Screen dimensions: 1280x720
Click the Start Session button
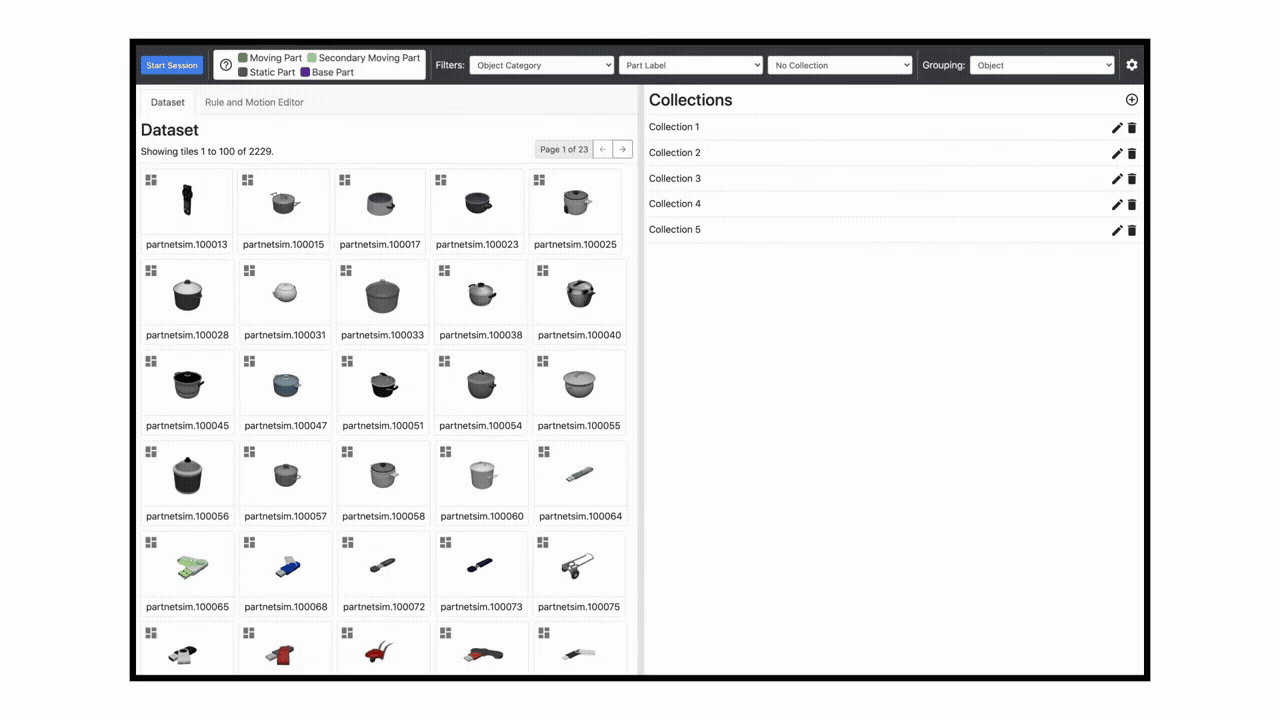(172, 65)
